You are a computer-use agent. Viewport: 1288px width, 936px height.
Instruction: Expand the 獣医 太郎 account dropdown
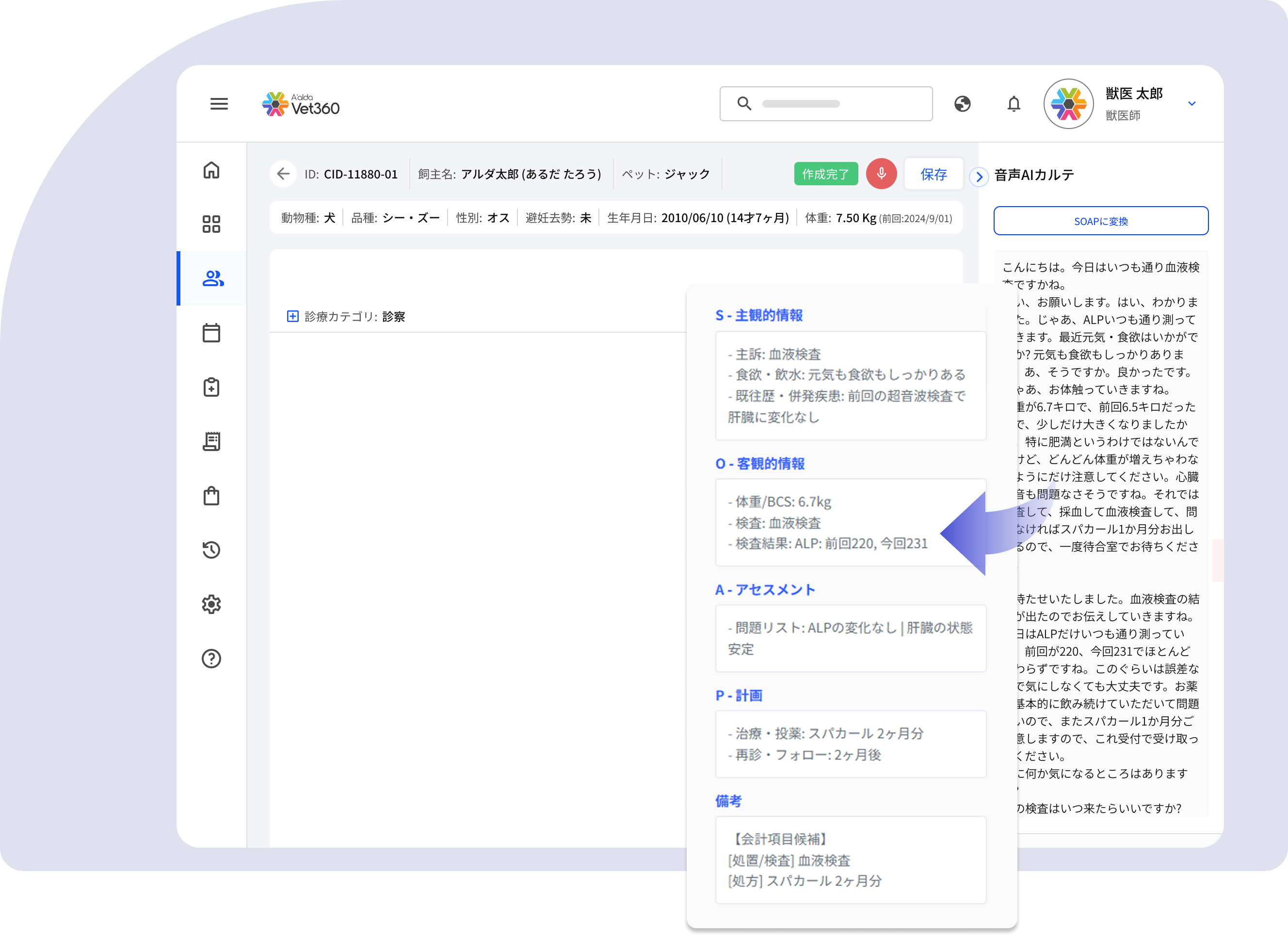pyautogui.click(x=1192, y=103)
